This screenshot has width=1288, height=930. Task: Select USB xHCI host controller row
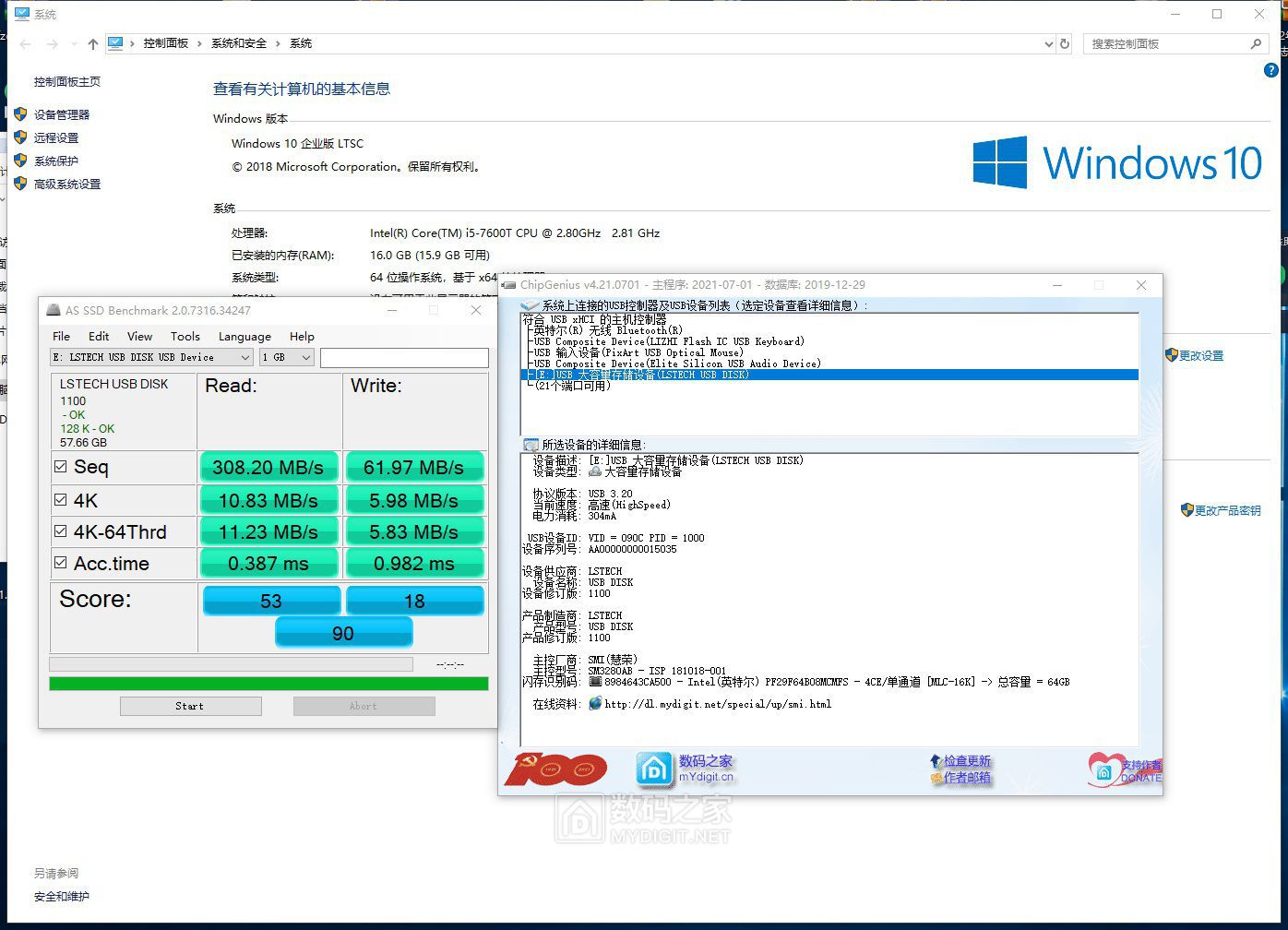coord(595,319)
